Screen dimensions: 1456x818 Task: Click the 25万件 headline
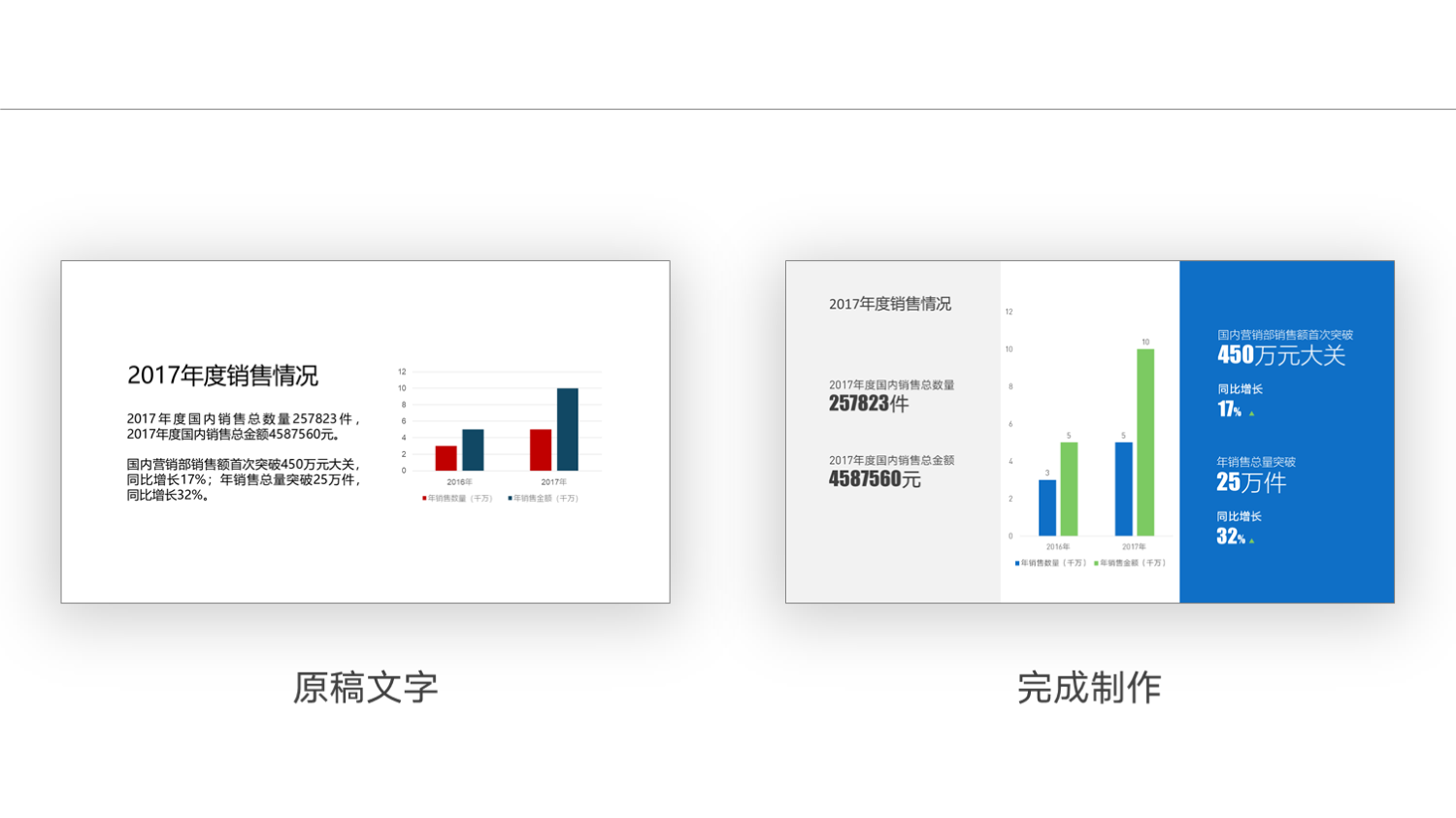1251,482
